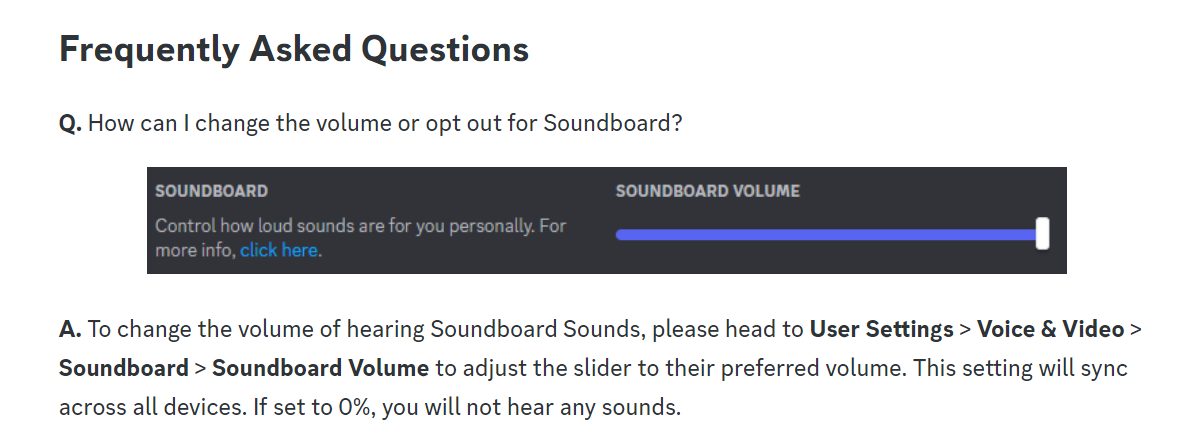Click the bold "Voice & Video" text
1197x437 pixels.
pos(1050,329)
